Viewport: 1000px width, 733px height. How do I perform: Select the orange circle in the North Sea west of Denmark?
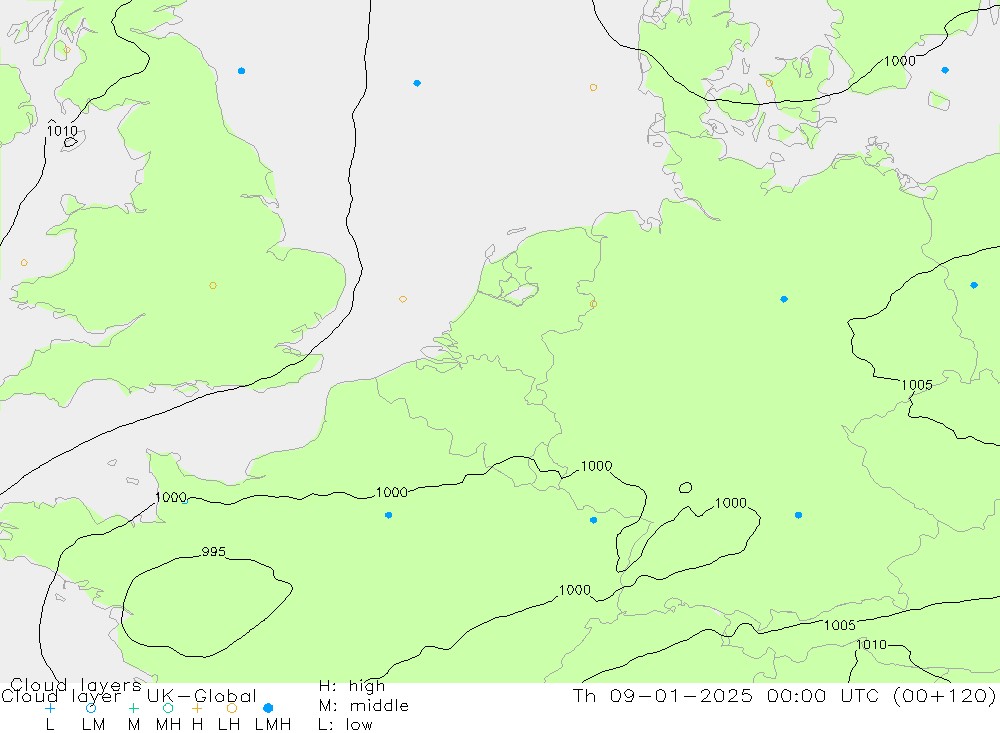point(593,87)
